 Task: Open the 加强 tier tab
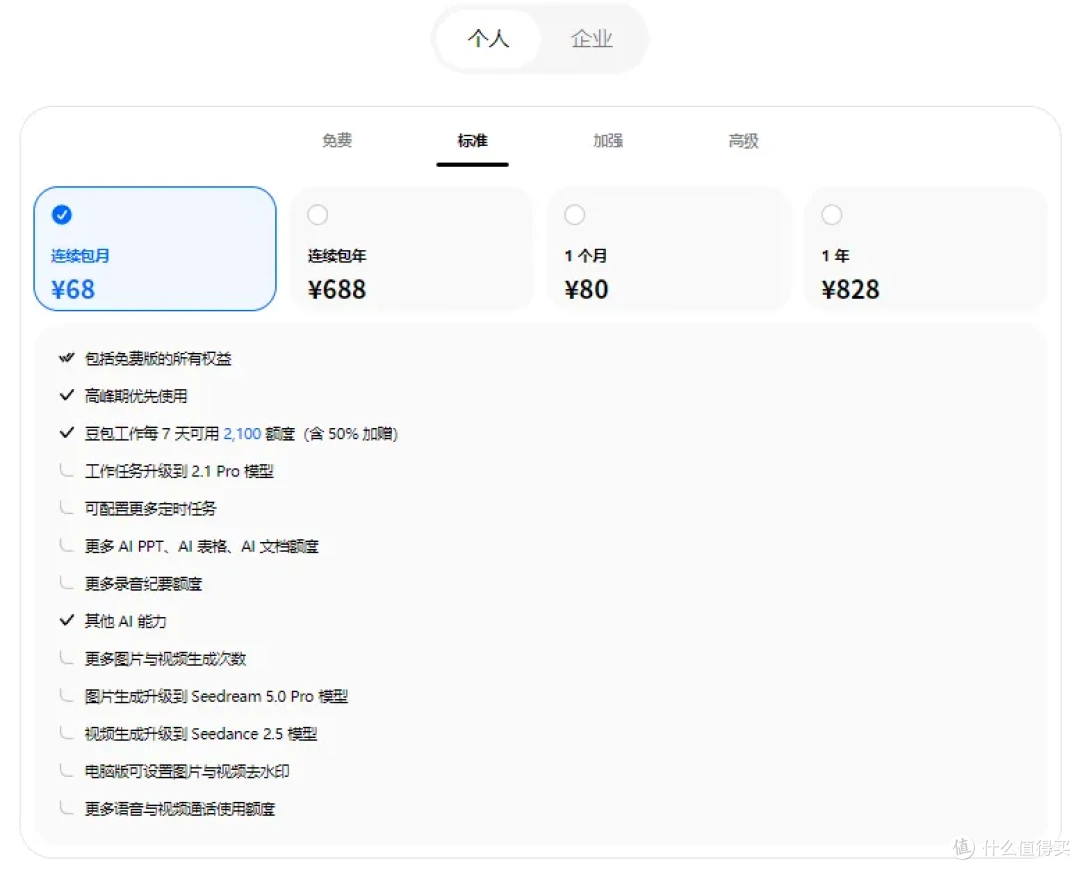pos(608,141)
